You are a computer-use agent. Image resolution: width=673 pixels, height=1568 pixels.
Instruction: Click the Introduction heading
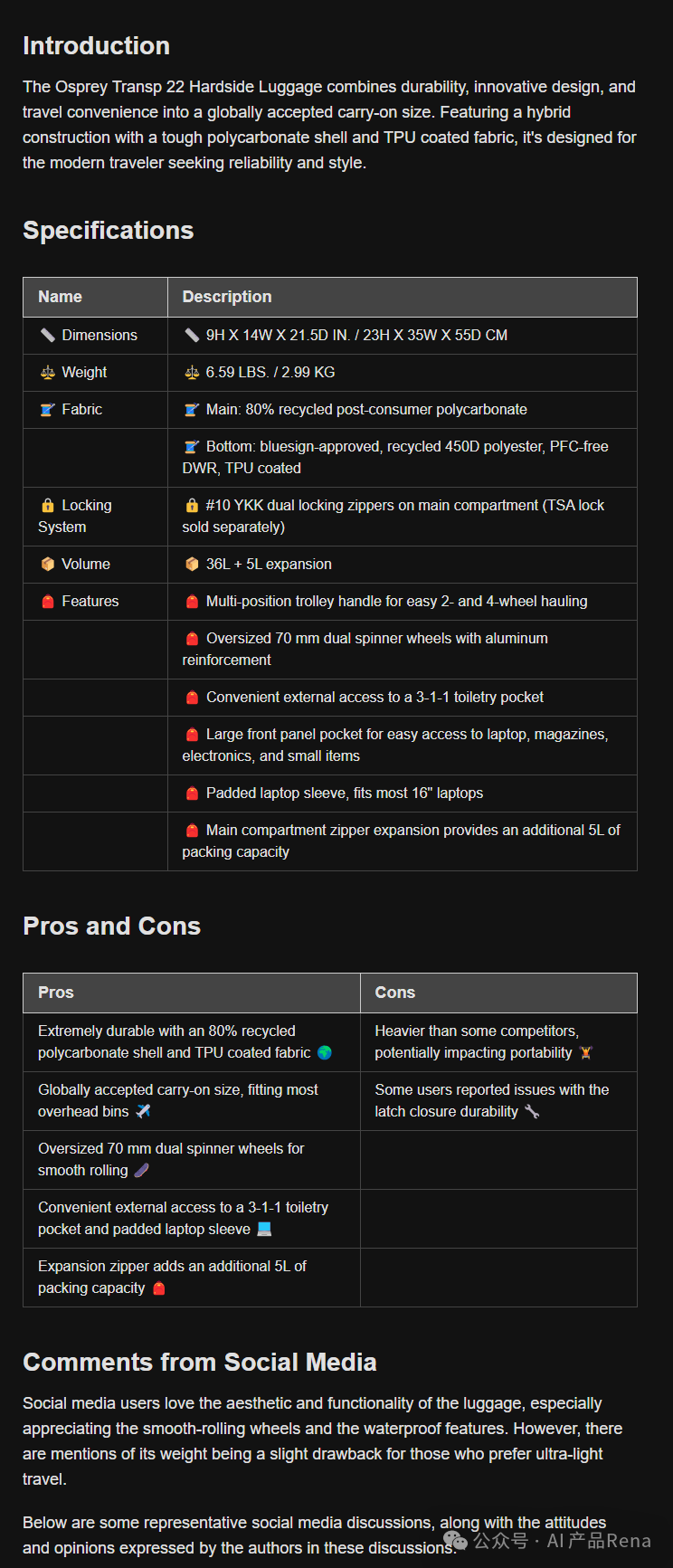point(96,46)
